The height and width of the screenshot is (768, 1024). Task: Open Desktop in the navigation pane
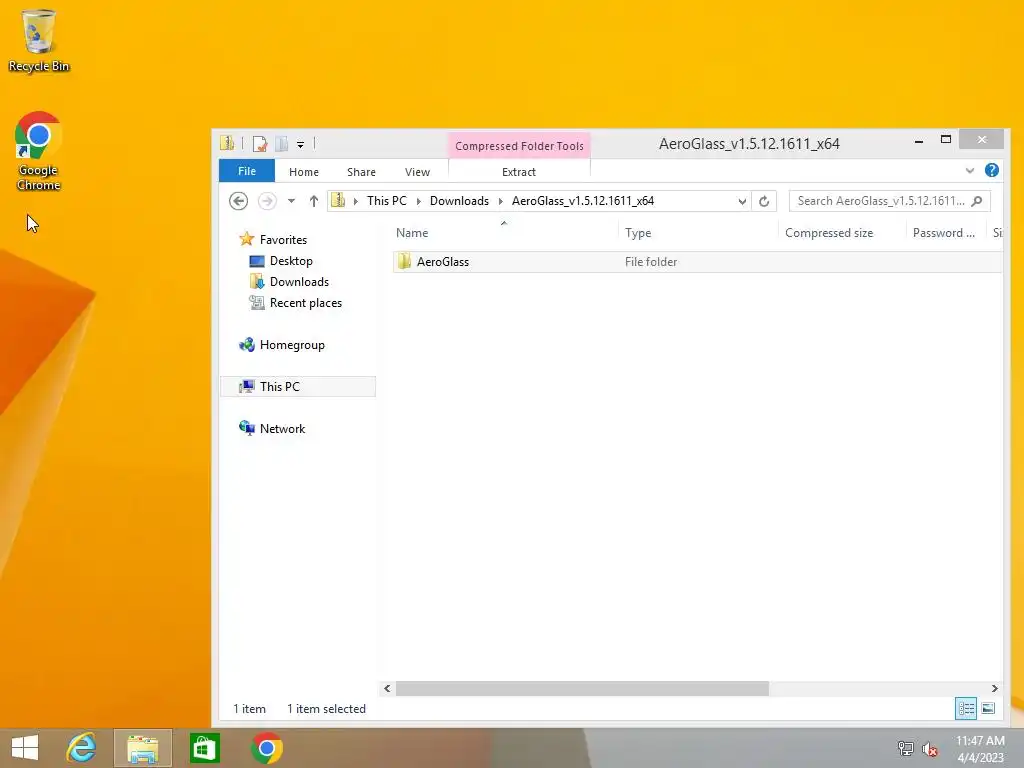281,261
